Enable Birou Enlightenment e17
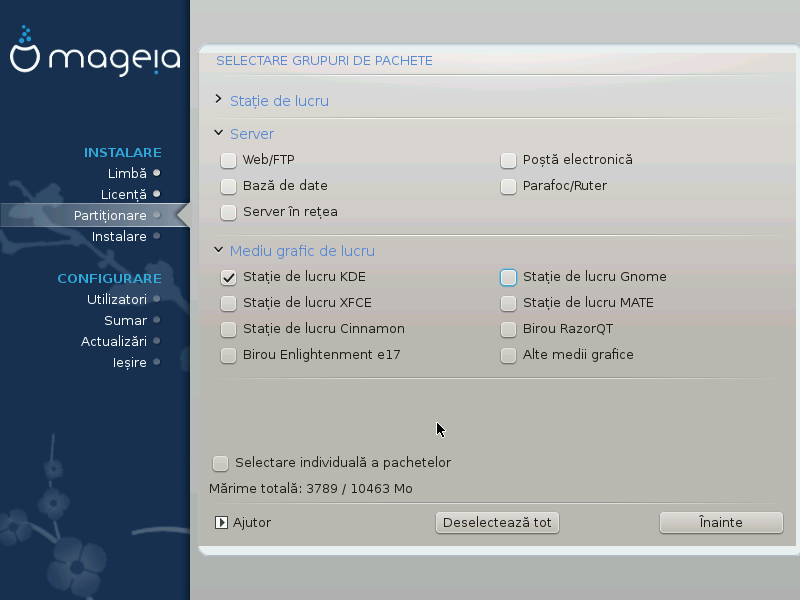Viewport: 800px width, 600px height. tap(228, 355)
